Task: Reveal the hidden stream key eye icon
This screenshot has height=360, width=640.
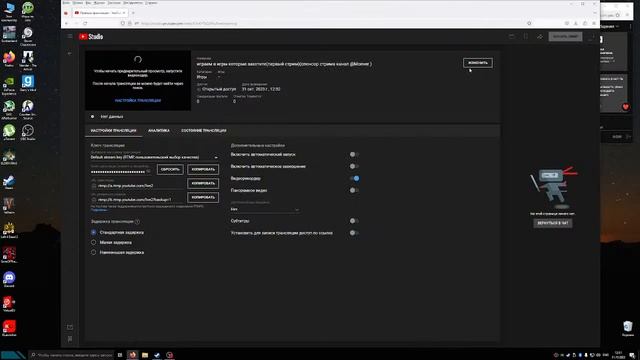Action: (149, 171)
